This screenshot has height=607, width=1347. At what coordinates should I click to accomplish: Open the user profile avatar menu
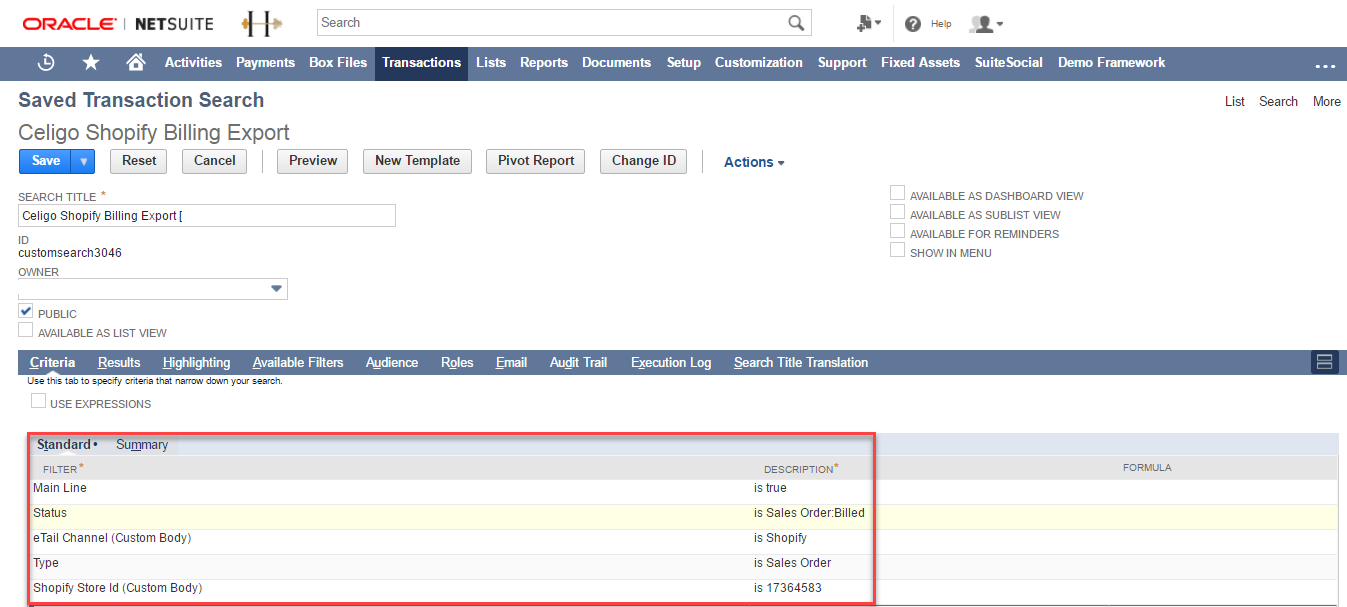(x=986, y=23)
